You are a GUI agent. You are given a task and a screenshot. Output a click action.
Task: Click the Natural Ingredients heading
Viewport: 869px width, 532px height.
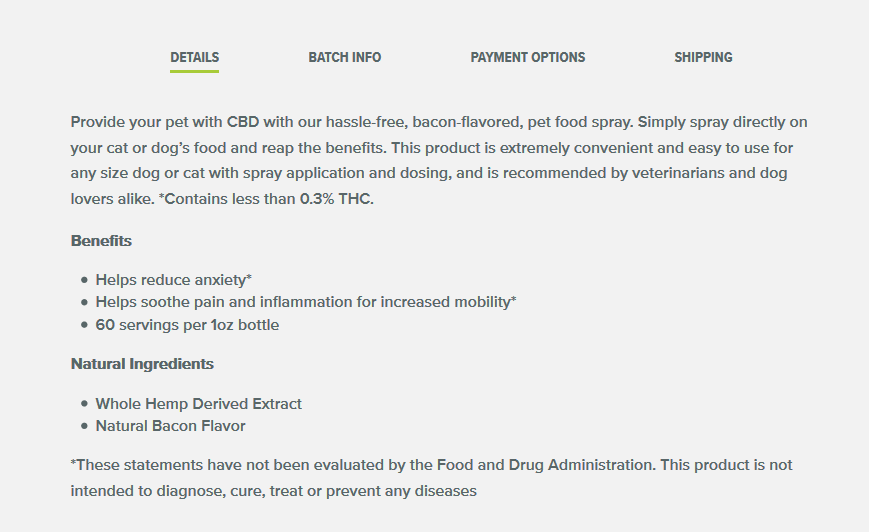[142, 364]
